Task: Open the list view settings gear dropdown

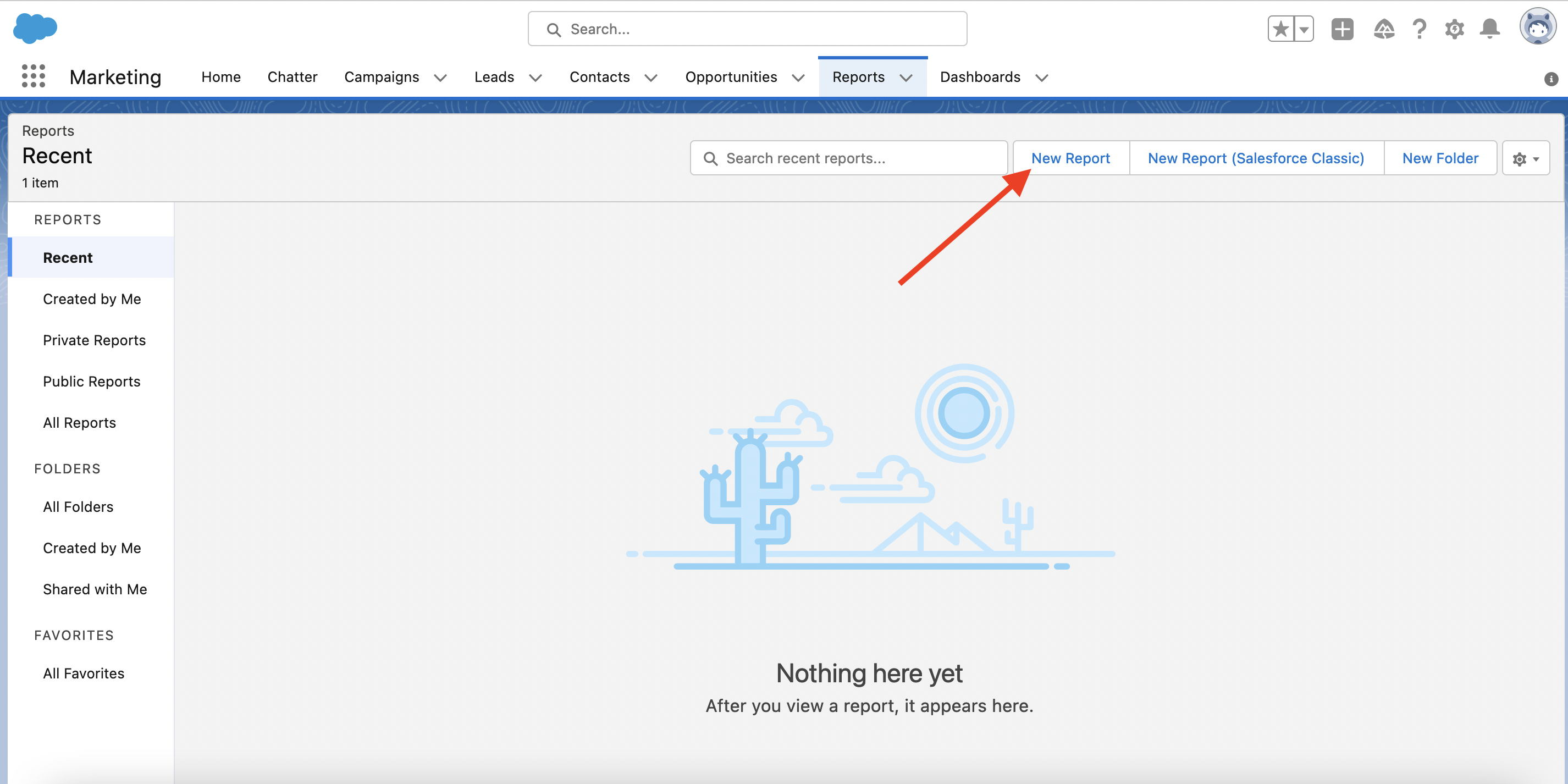Action: click(x=1525, y=158)
